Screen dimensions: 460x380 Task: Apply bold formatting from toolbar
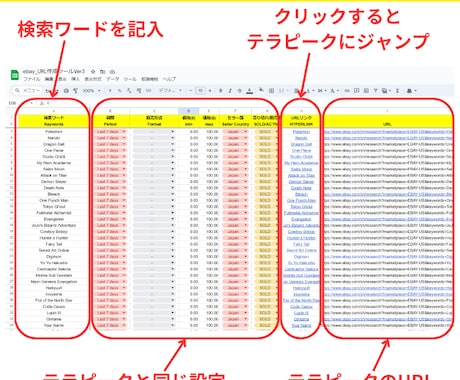(x=220, y=91)
